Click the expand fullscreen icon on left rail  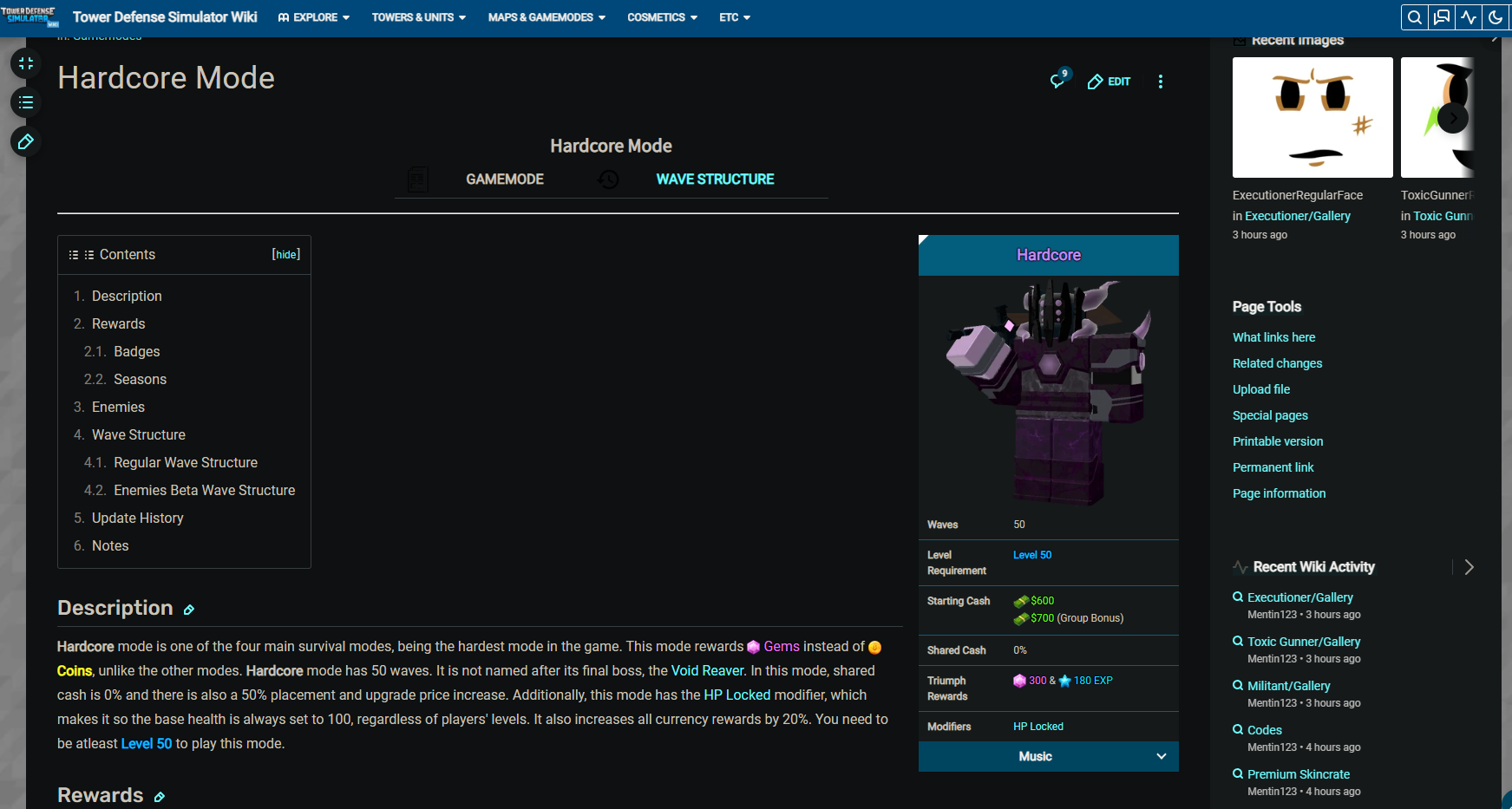pyautogui.click(x=26, y=63)
